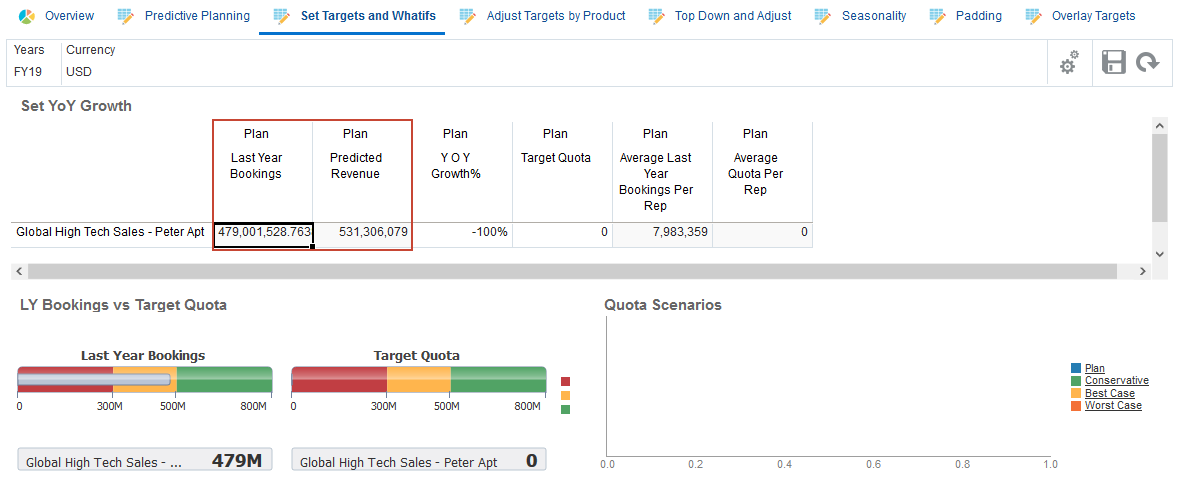This screenshot has height=487, width=1180.
Task: Select the Last Year Bookings value cell
Action: [x=264, y=232]
